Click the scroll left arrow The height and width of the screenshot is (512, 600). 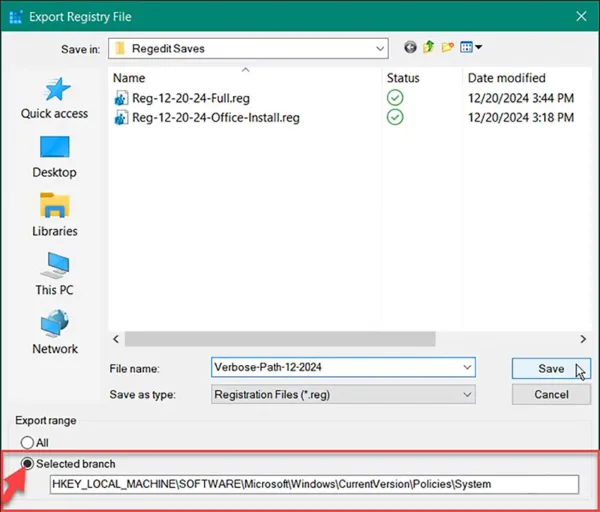click(x=116, y=339)
